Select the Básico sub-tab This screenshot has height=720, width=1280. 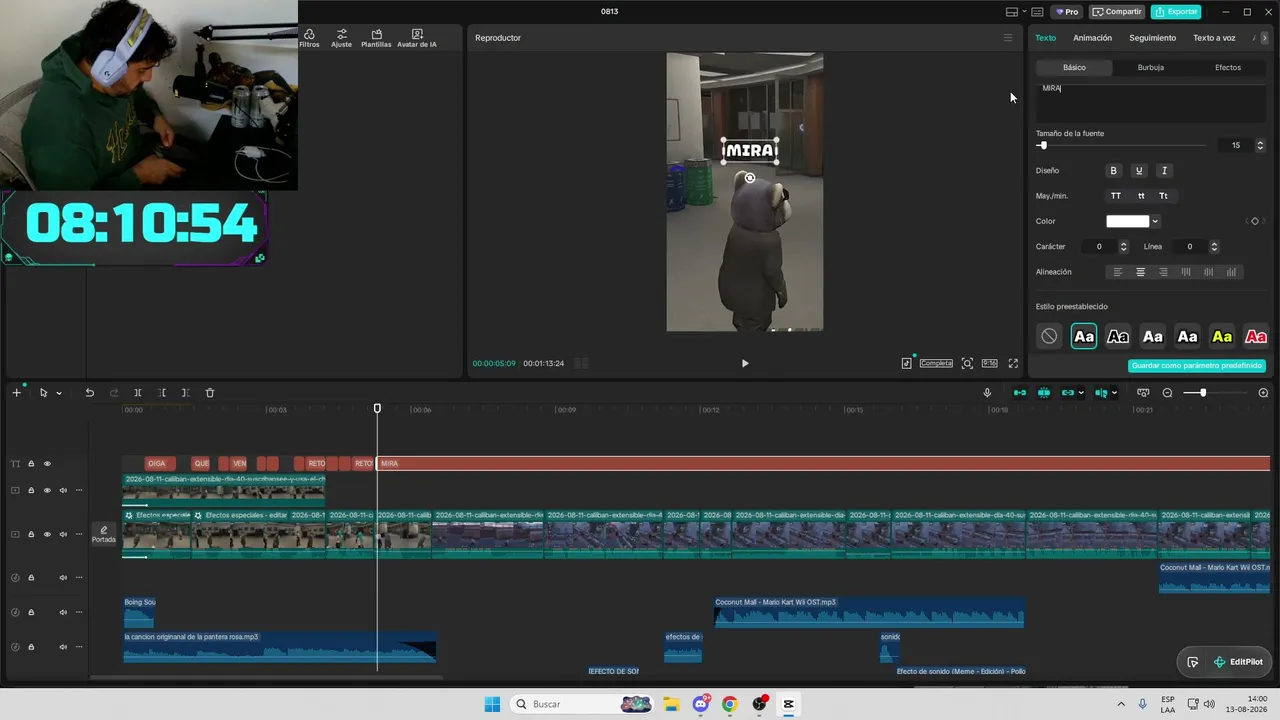tap(1074, 67)
